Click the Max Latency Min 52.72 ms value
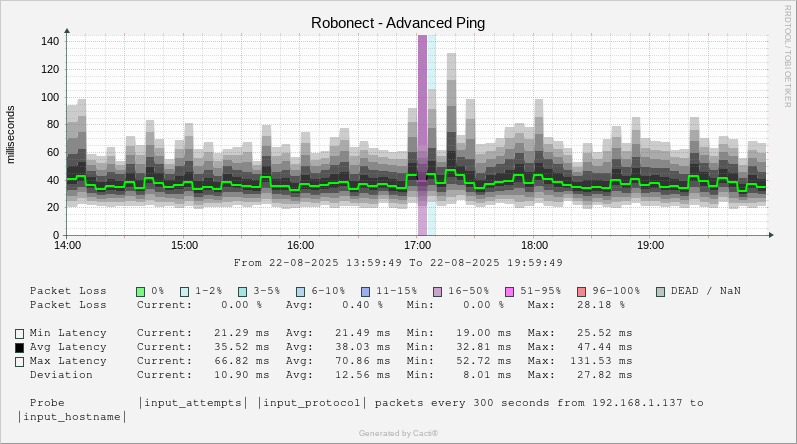 click(483, 361)
